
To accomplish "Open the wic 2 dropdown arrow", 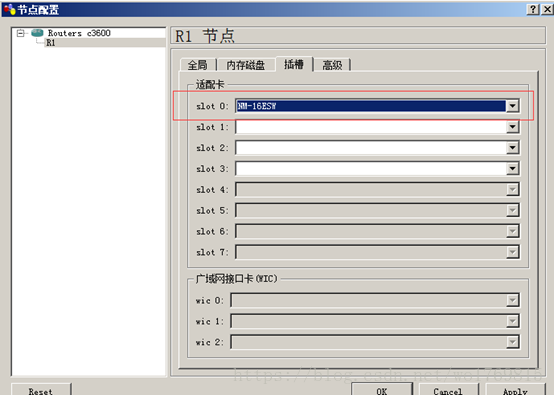I will tap(512, 342).
